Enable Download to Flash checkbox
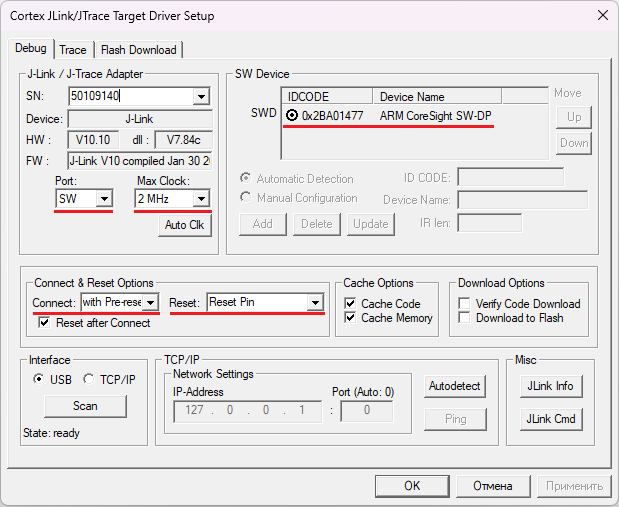Image resolution: width=619 pixels, height=507 pixels. (465, 318)
